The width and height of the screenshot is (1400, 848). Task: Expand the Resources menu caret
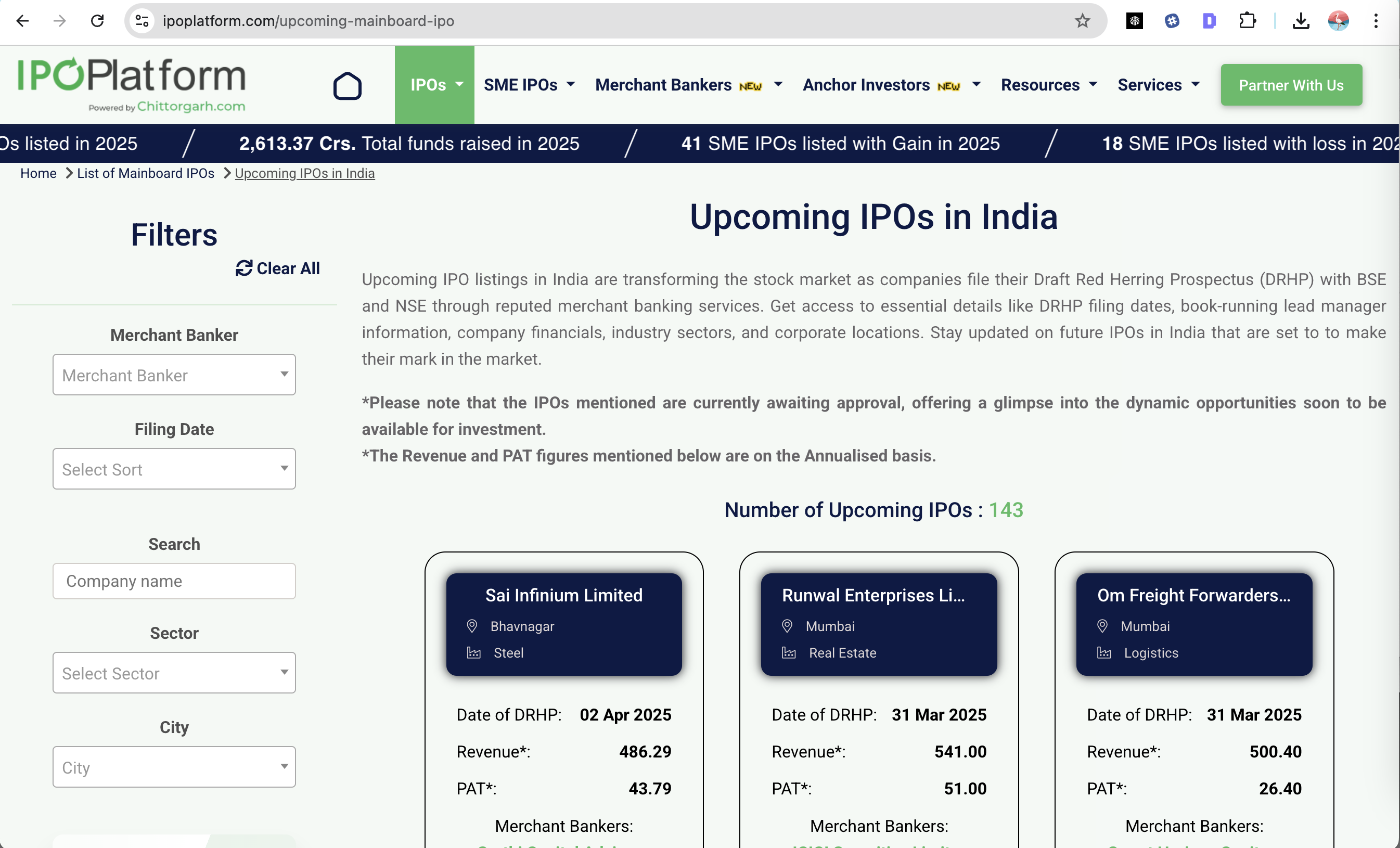pos(1093,84)
